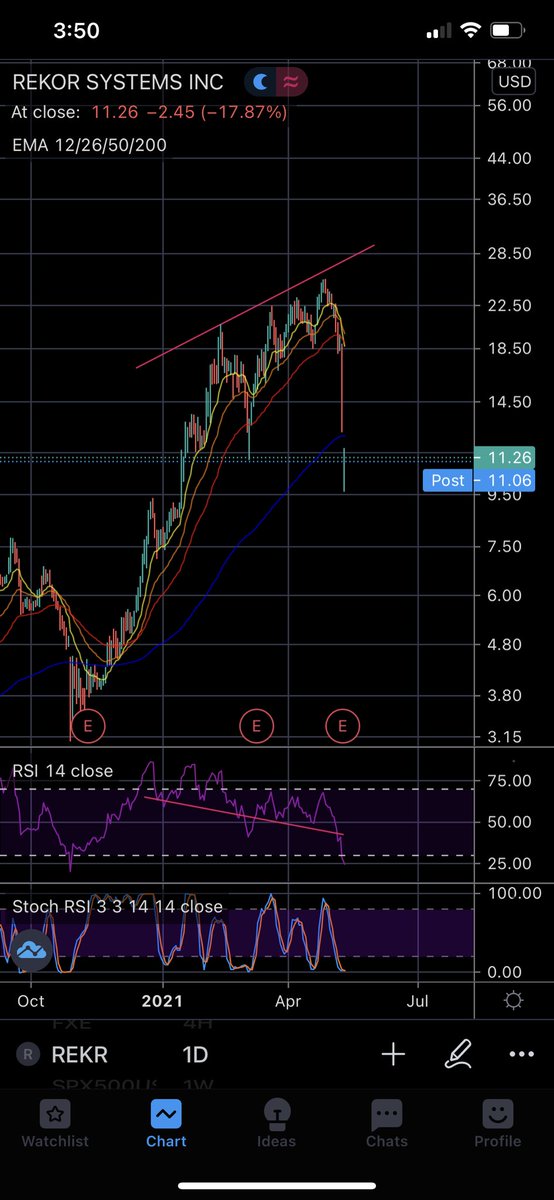Switch to the Chart tab
This screenshot has width=554, height=1200.
pos(166,1124)
